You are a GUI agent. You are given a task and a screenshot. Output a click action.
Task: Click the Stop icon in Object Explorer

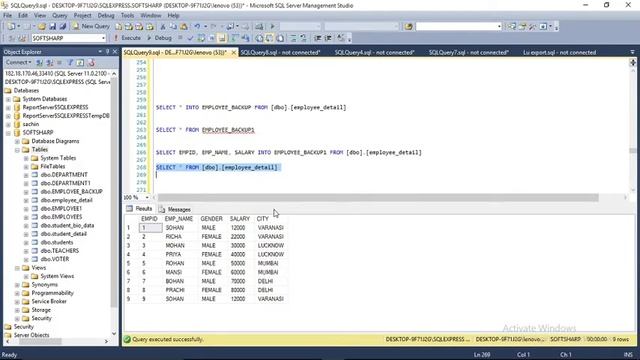[x=60, y=62]
